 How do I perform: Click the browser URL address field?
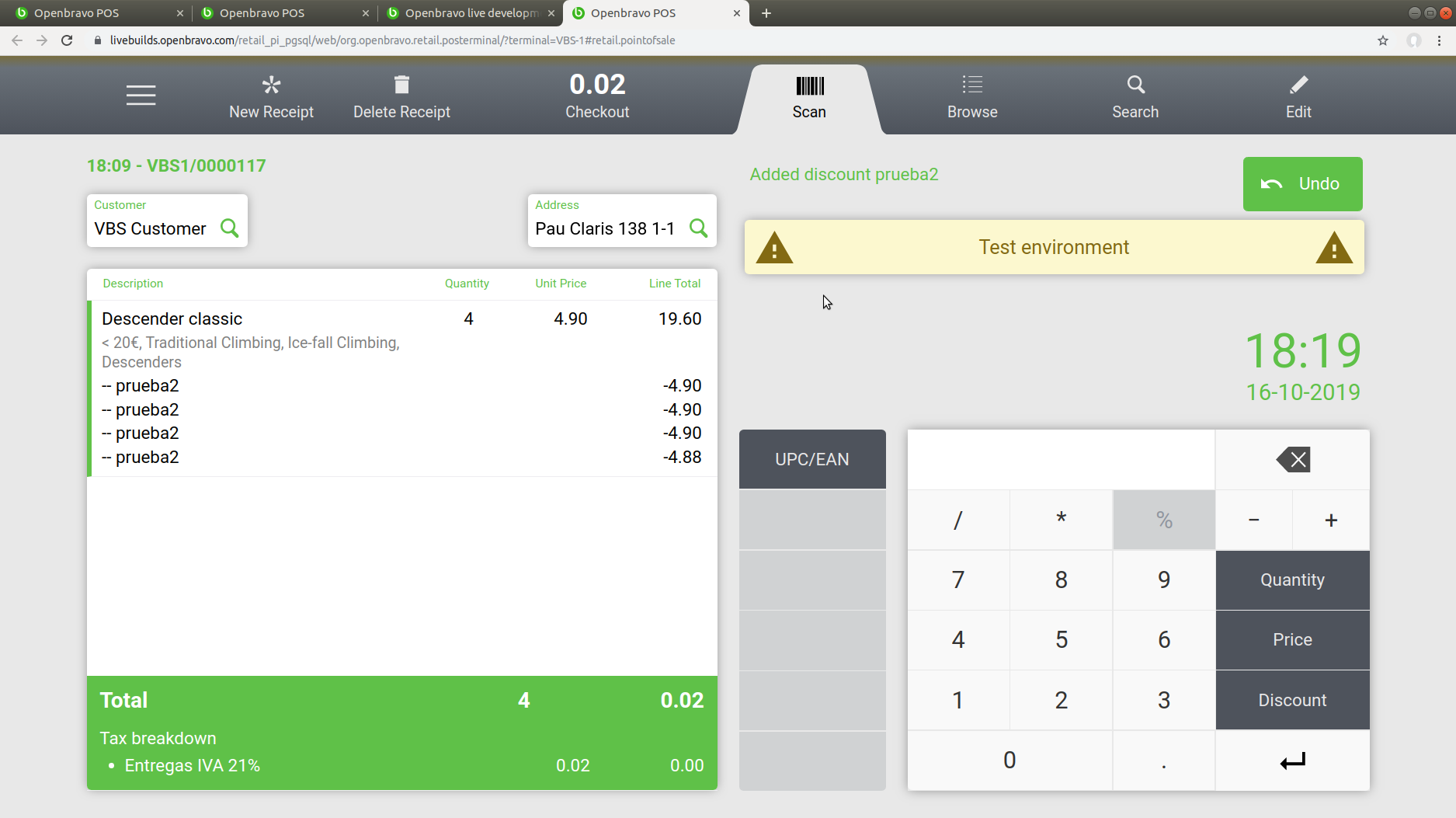tap(730, 40)
